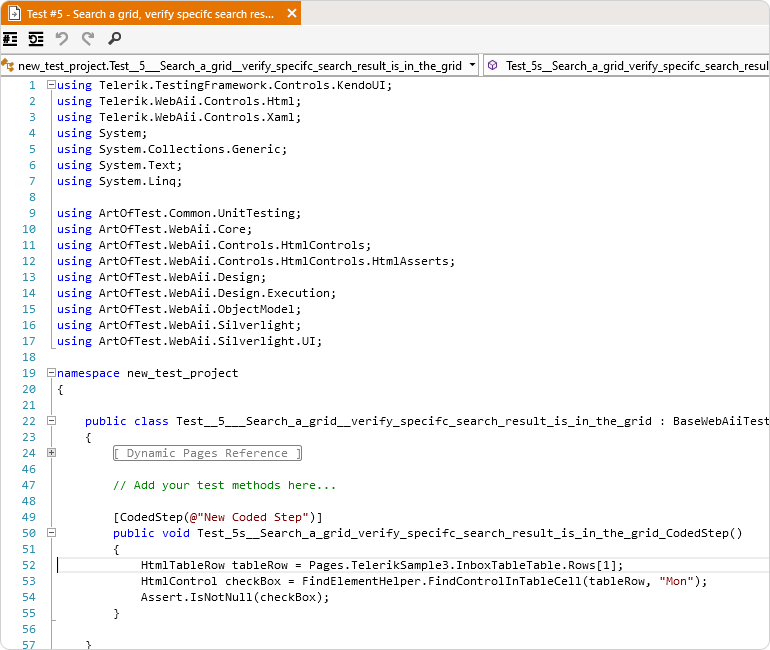
Task: Click the purple method cube icon
Action: pos(493,66)
